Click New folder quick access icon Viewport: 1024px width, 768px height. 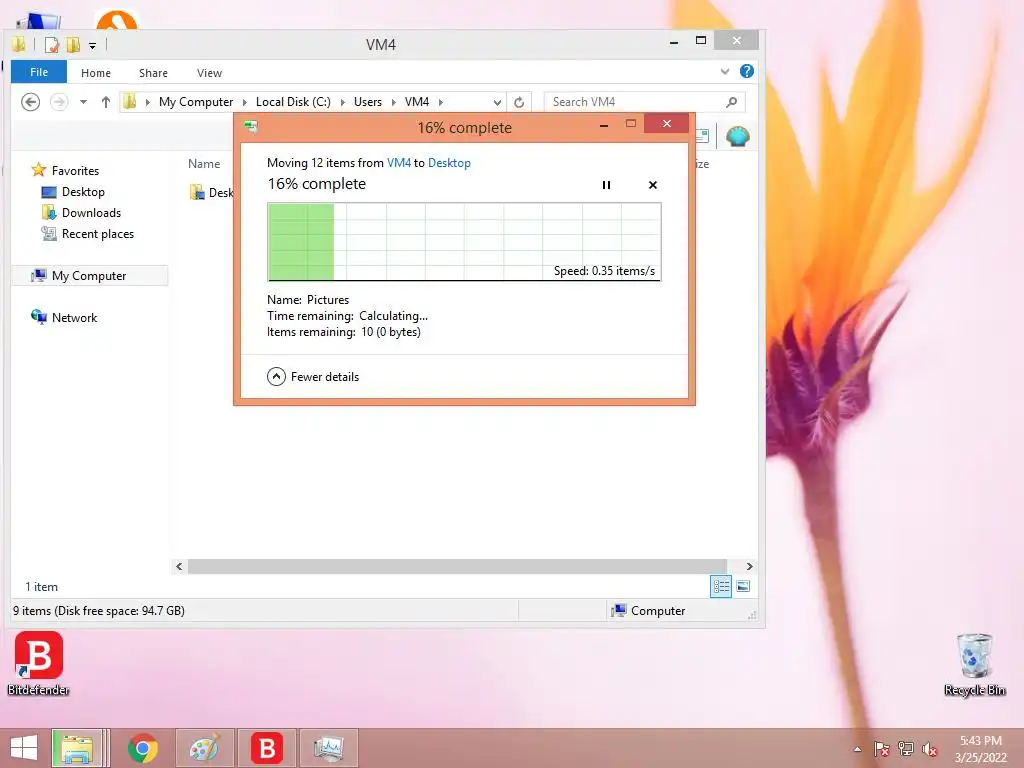(x=73, y=45)
